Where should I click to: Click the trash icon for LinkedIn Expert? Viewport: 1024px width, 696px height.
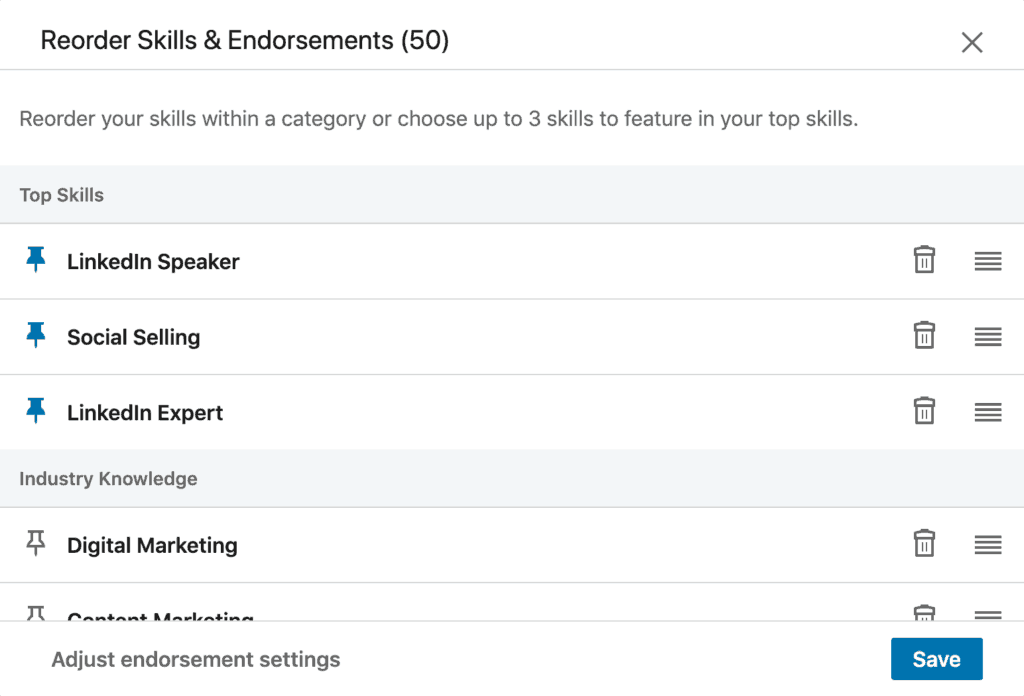924,411
